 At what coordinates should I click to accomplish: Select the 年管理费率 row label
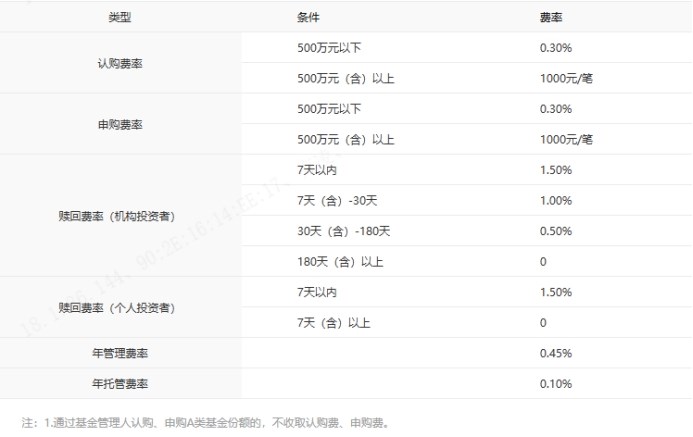pos(119,354)
